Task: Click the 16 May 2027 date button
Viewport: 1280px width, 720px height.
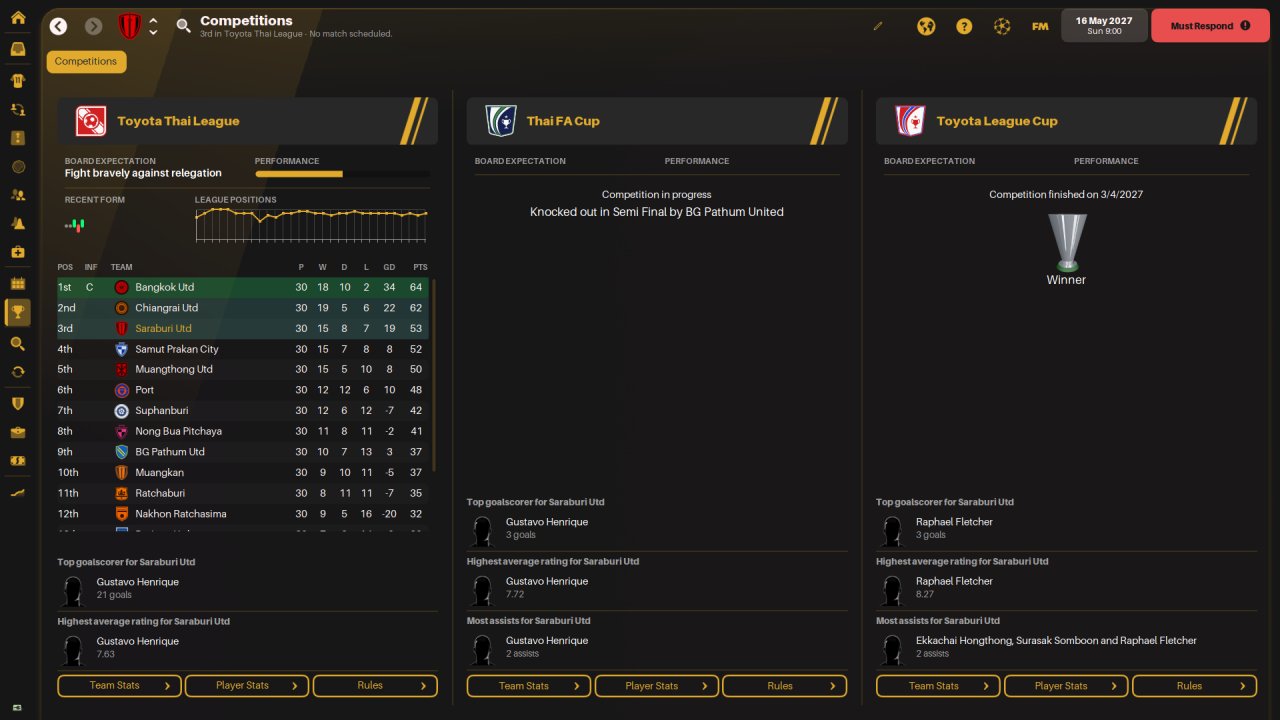Action: [x=1104, y=26]
